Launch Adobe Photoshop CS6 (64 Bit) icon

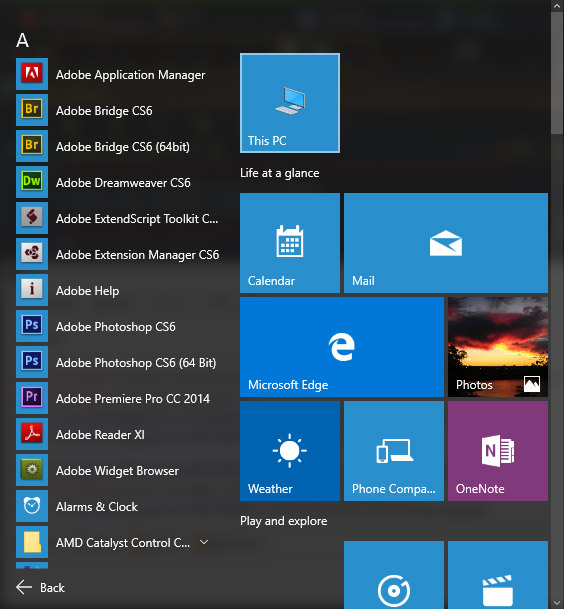click(x=32, y=362)
